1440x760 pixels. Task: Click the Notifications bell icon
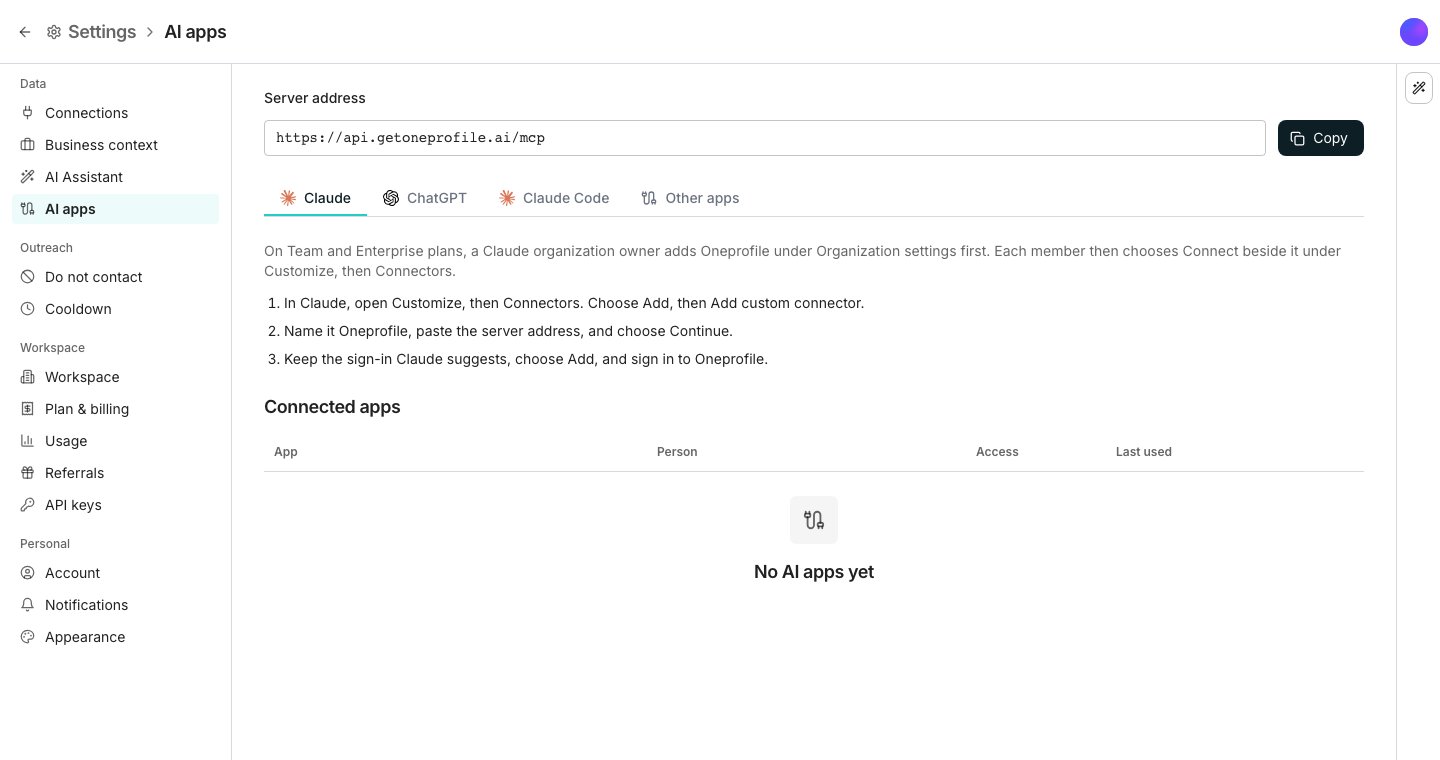coord(28,605)
